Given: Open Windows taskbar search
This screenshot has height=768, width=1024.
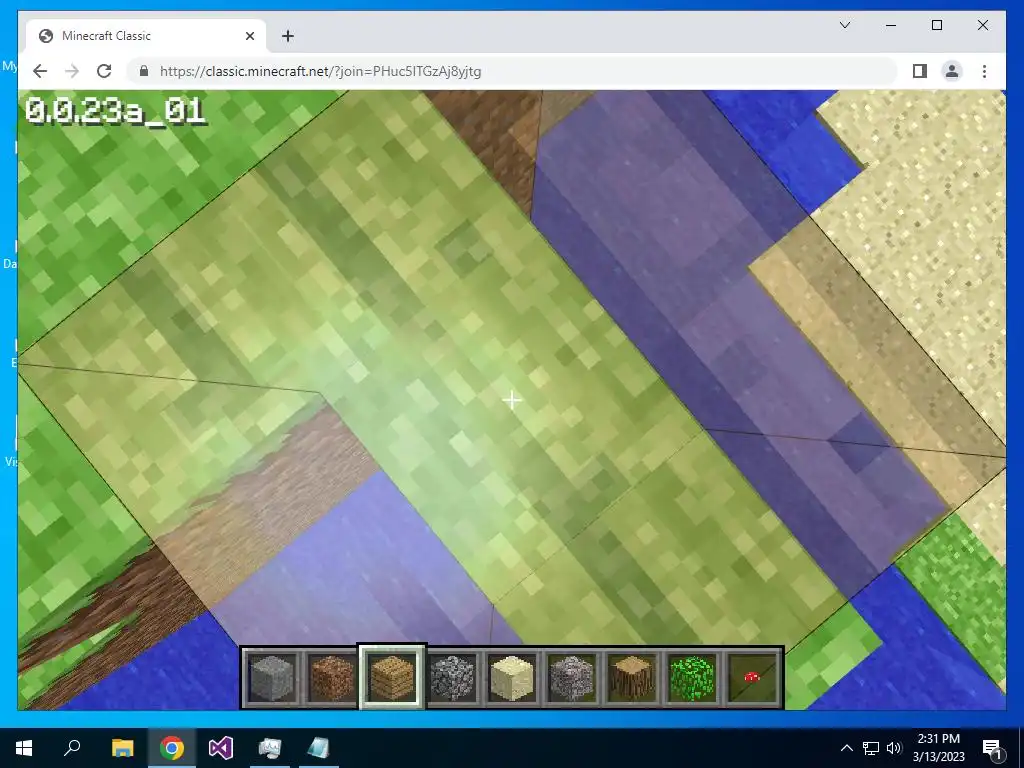Looking at the screenshot, I should coord(72,748).
